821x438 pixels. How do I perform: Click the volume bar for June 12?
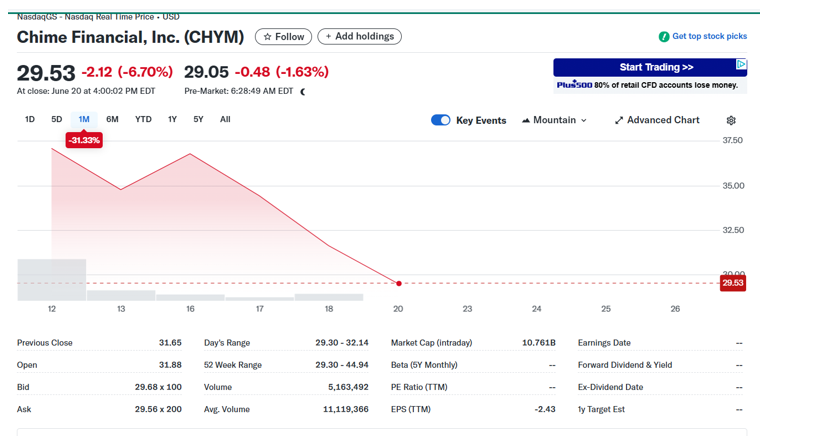click(52, 280)
